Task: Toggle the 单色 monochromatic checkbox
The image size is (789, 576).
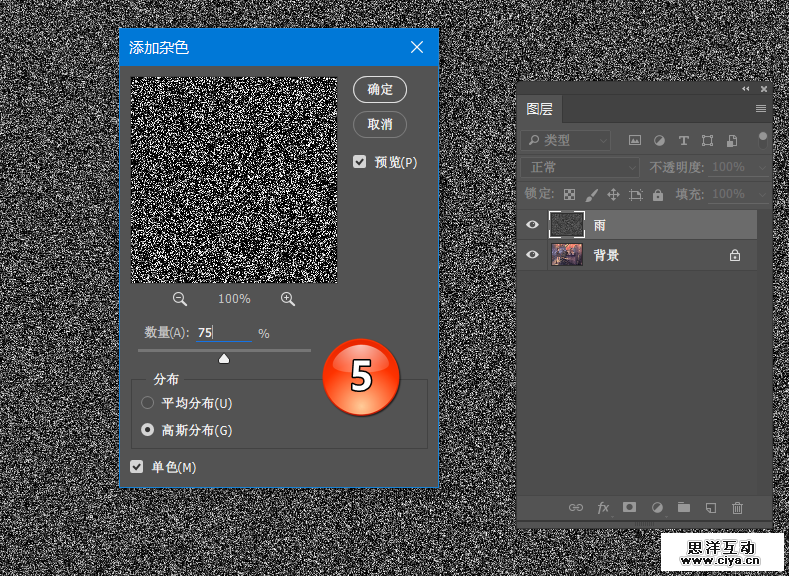Action: pyautogui.click(x=137, y=467)
